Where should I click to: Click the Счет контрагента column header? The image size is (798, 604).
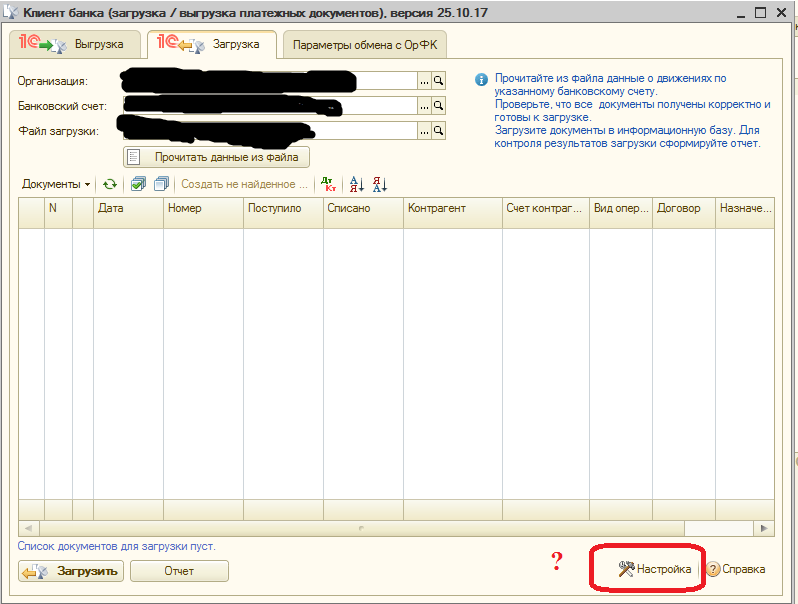[546, 213]
